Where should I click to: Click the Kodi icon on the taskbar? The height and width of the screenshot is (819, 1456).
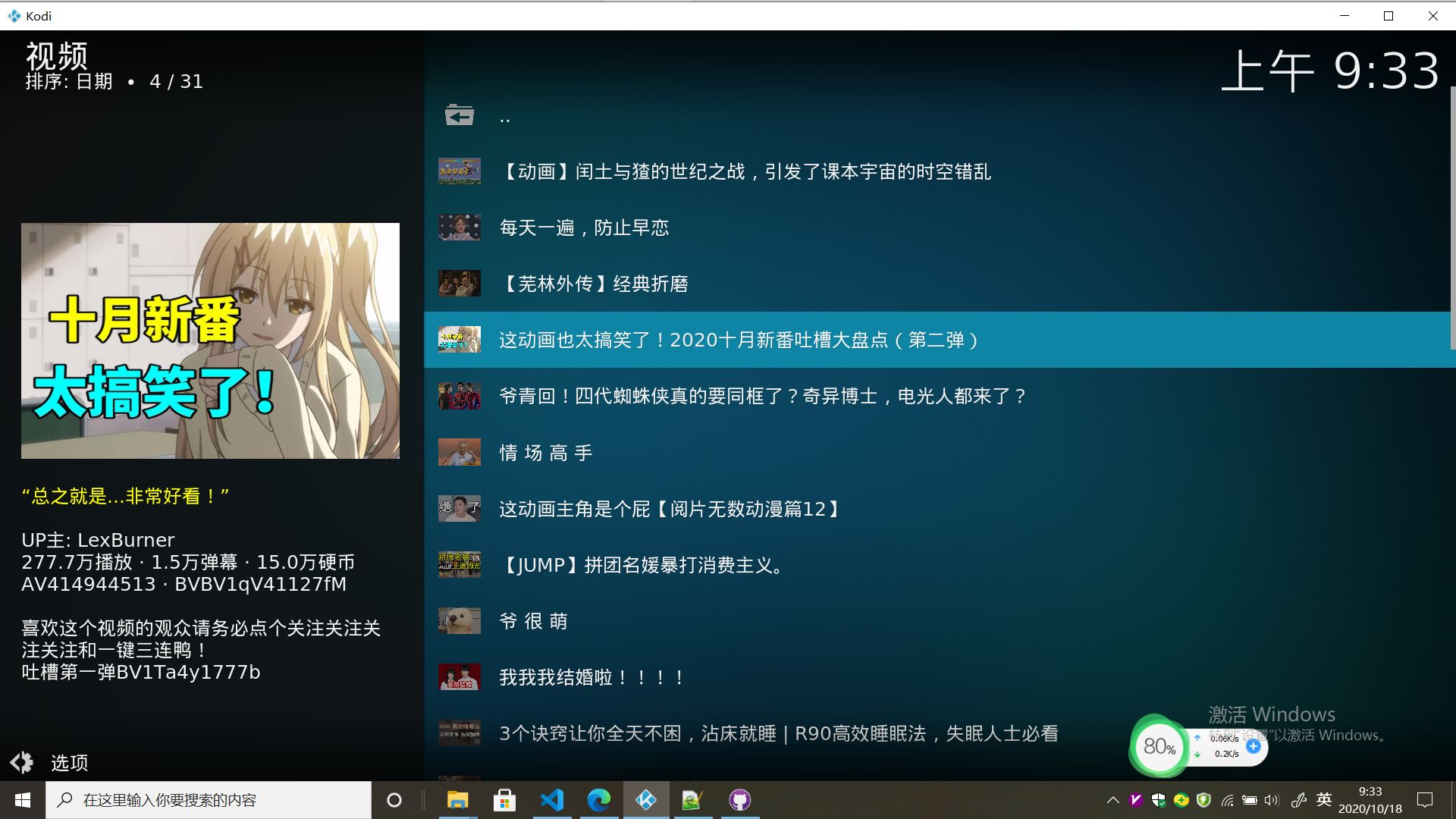[646, 800]
